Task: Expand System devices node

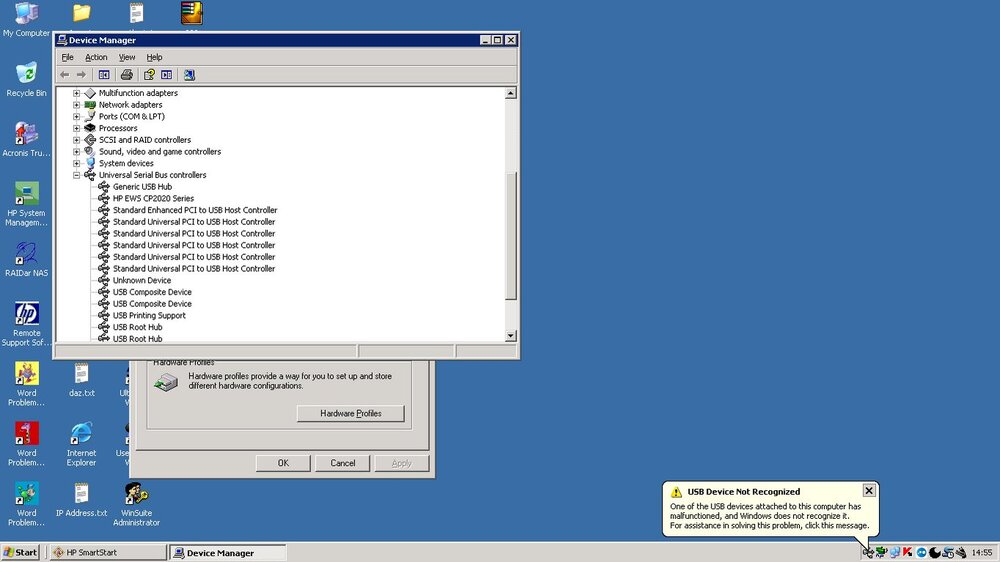Action: click(x=77, y=163)
